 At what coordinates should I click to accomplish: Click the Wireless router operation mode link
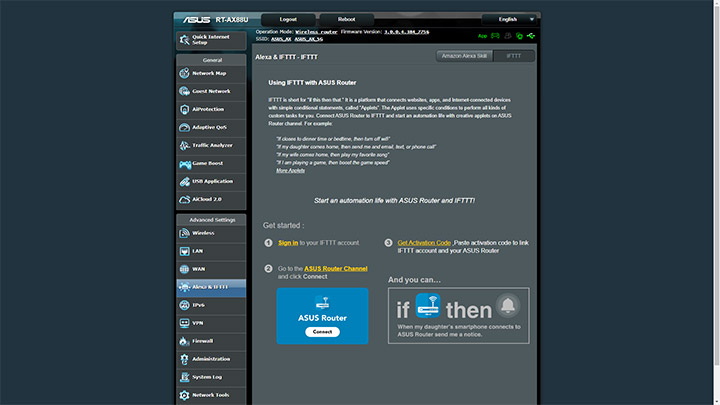(316, 32)
